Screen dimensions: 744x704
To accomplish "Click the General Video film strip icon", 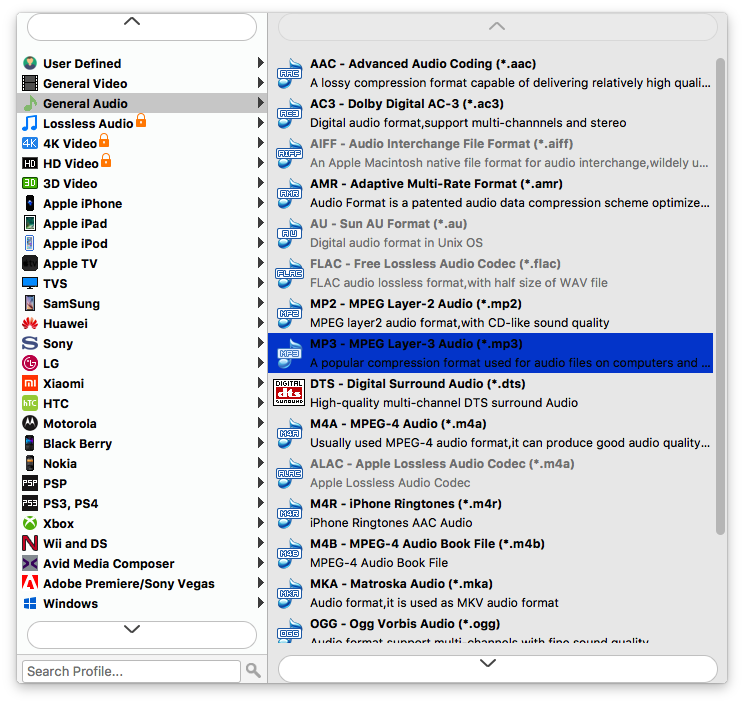I will coord(30,83).
